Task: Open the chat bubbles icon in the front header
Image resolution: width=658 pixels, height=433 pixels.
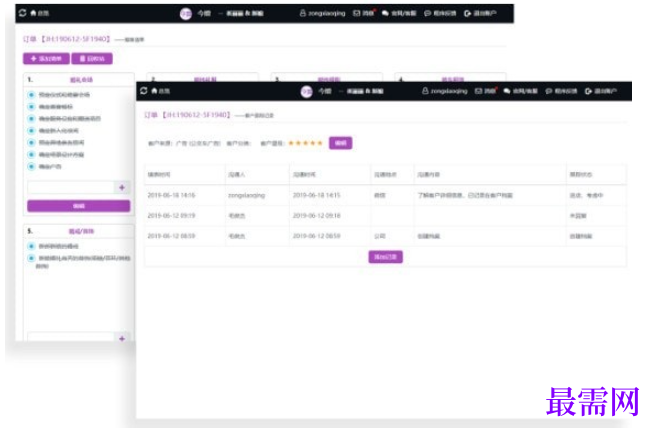Action: click(507, 91)
